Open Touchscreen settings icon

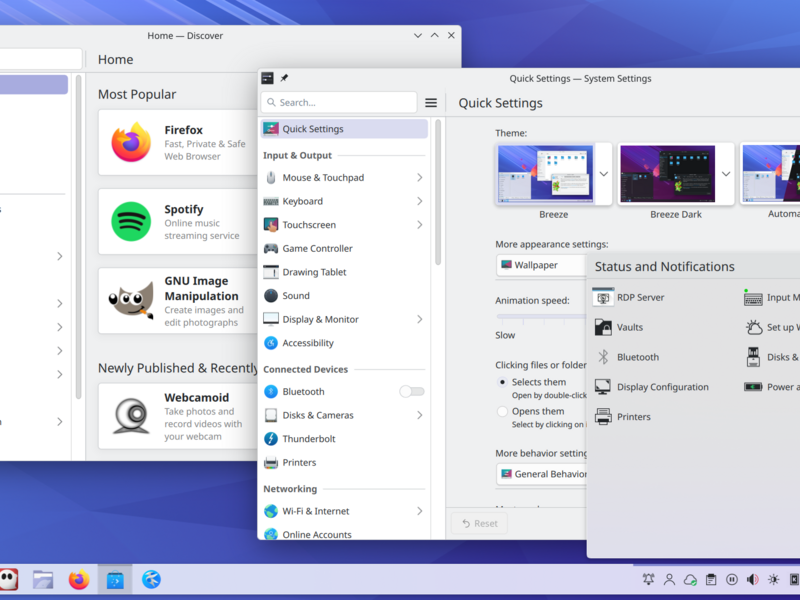point(271,225)
